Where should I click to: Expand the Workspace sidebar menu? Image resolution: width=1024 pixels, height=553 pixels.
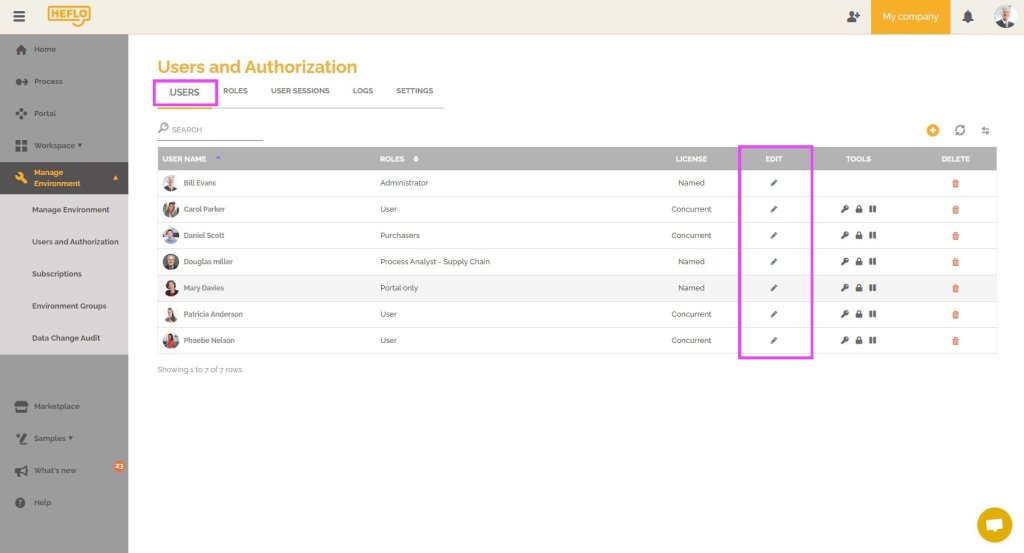tap(58, 145)
